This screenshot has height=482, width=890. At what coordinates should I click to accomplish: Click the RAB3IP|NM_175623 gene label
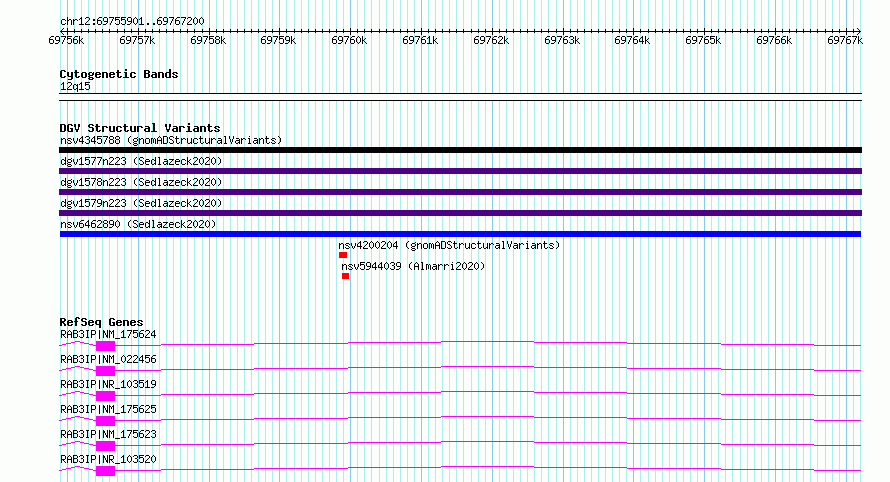(108, 434)
